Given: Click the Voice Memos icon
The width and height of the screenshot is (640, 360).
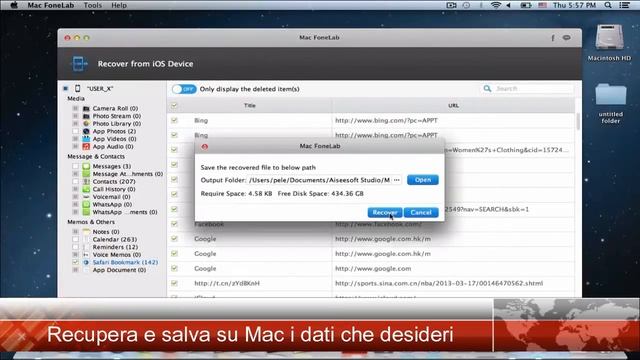Looking at the screenshot, I should pyautogui.click(x=86, y=255).
